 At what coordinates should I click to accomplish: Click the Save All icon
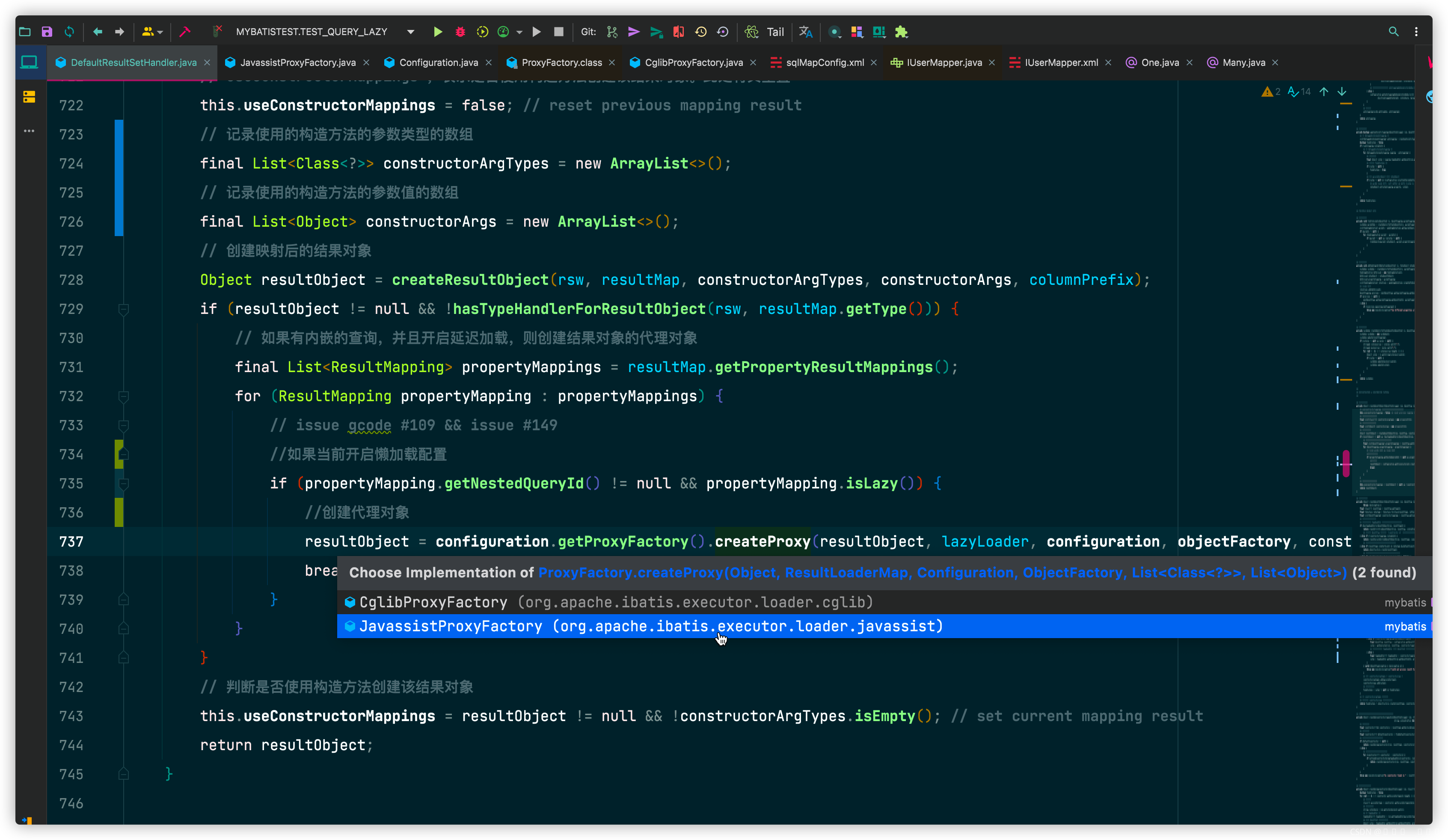click(47, 32)
